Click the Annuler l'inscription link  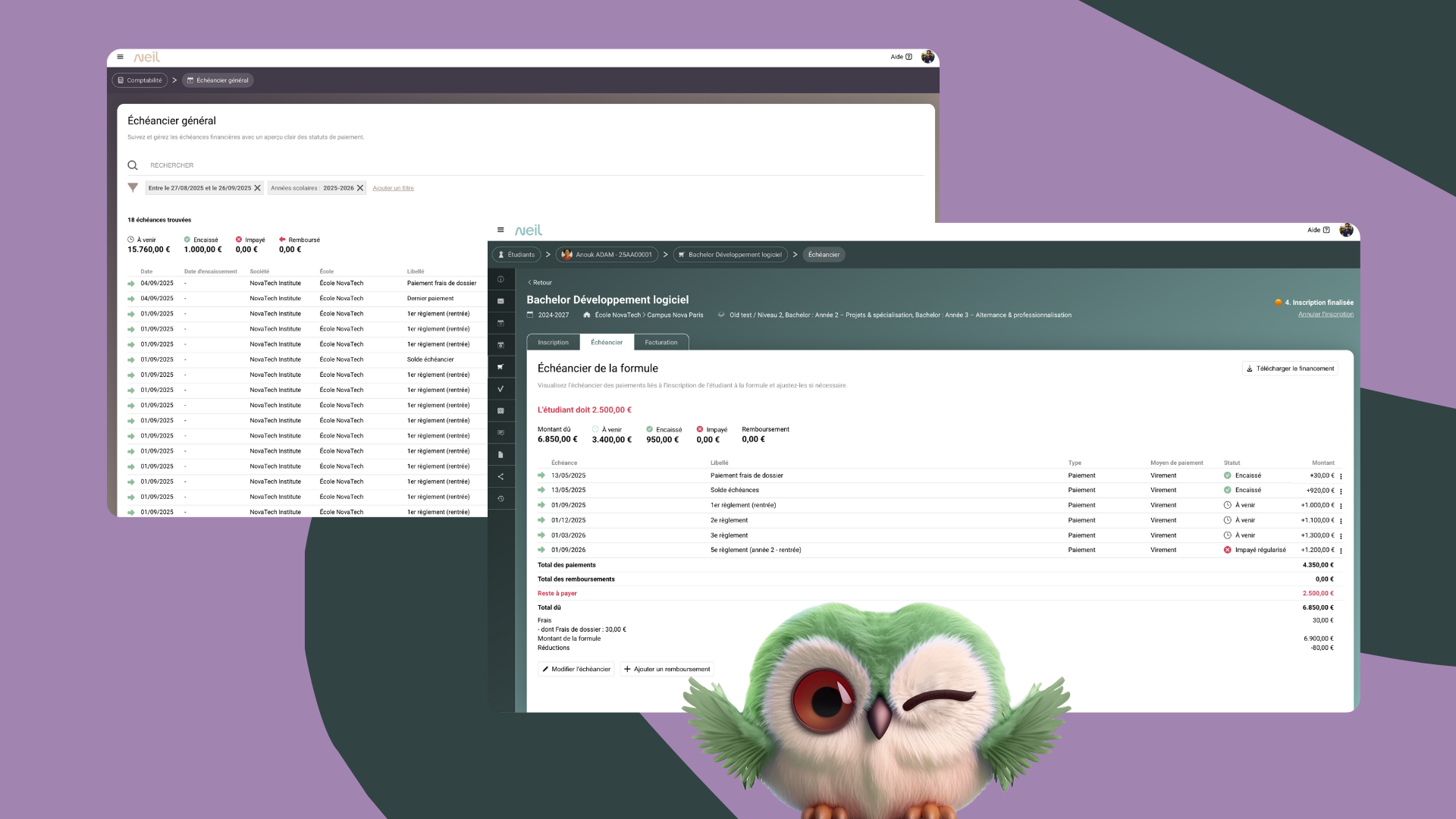coord(1325,314)
